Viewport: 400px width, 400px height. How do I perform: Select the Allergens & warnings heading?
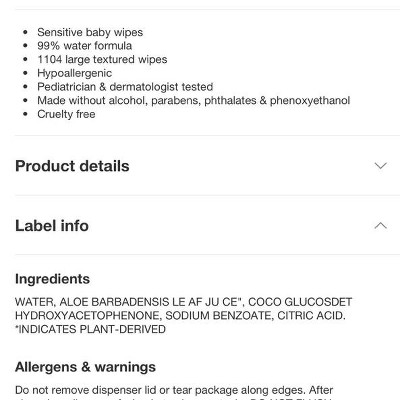[x=85, y=367]
